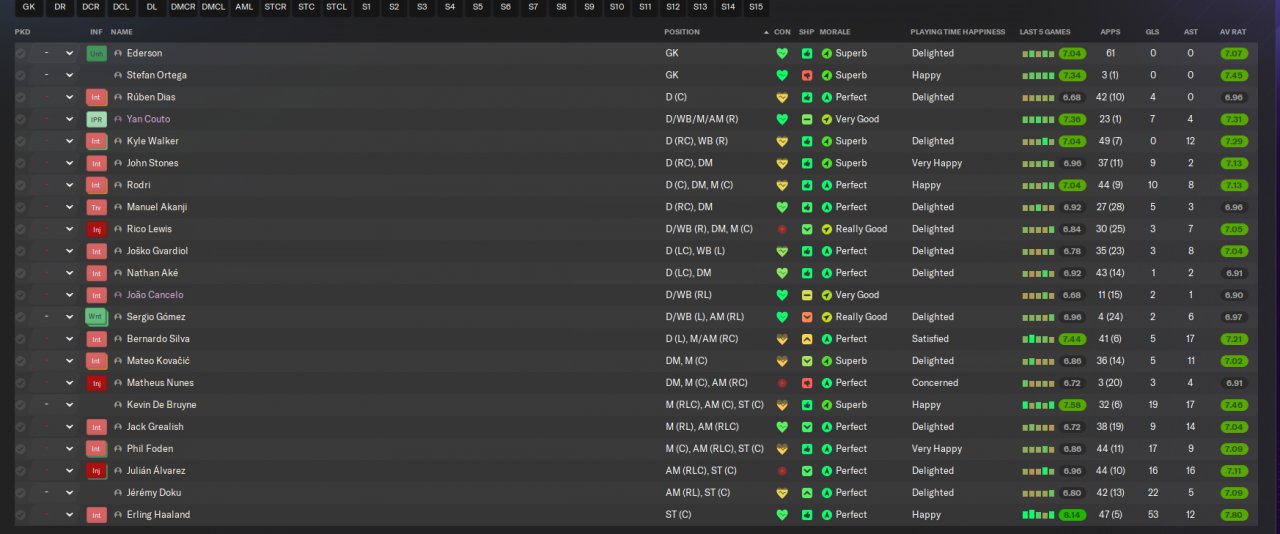Tick the picked checkbox for Kevin De Bruyne

pos(20,405)
